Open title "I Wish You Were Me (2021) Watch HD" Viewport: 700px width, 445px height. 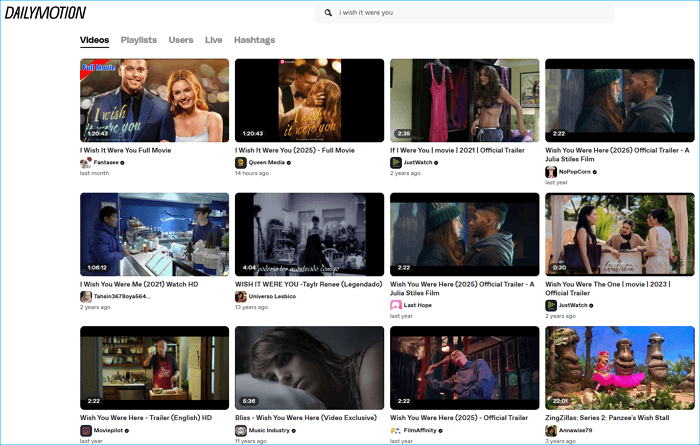pyautogui.click(x=139, y=284)
